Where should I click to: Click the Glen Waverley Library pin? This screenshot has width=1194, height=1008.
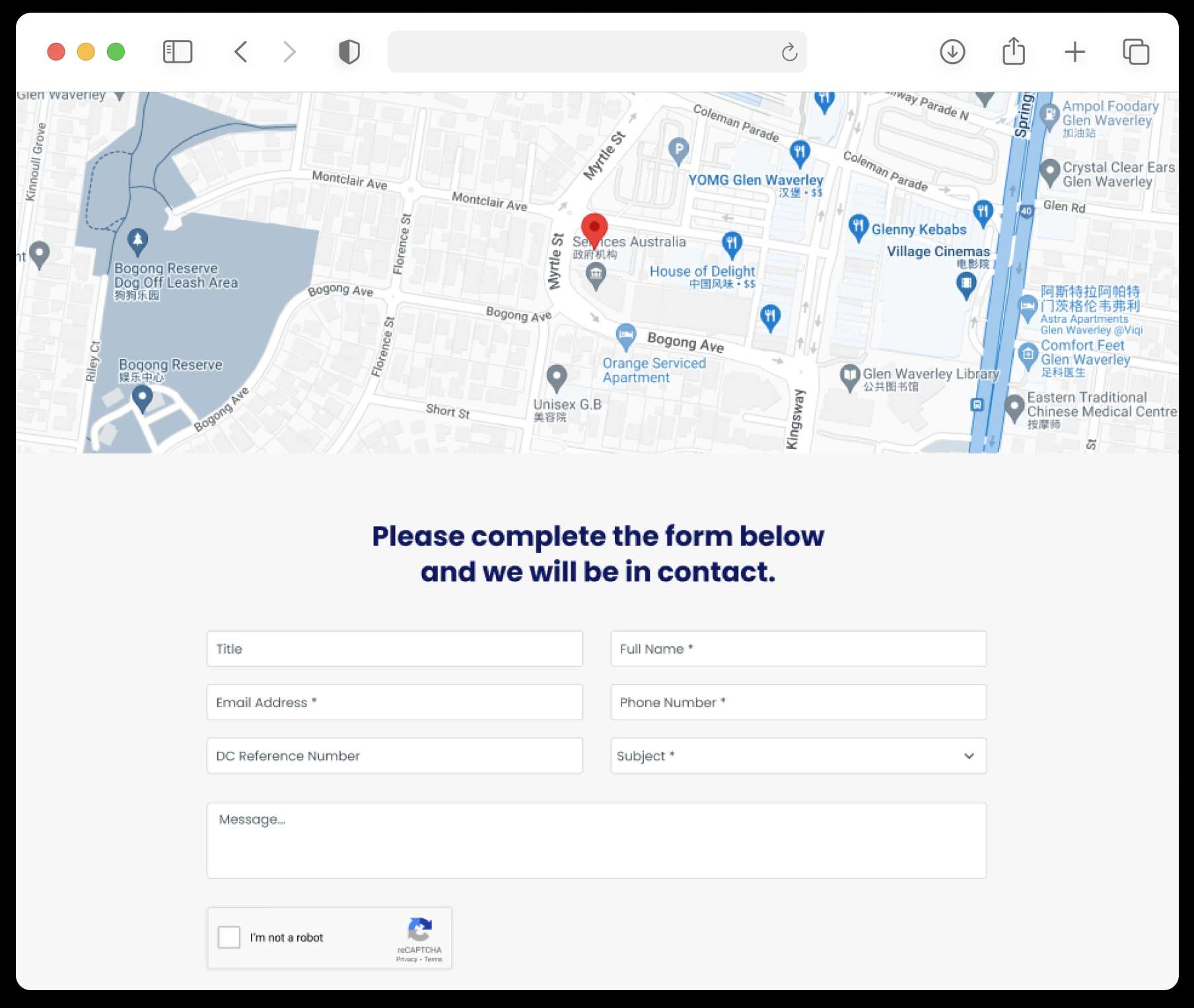pos(849,378)
